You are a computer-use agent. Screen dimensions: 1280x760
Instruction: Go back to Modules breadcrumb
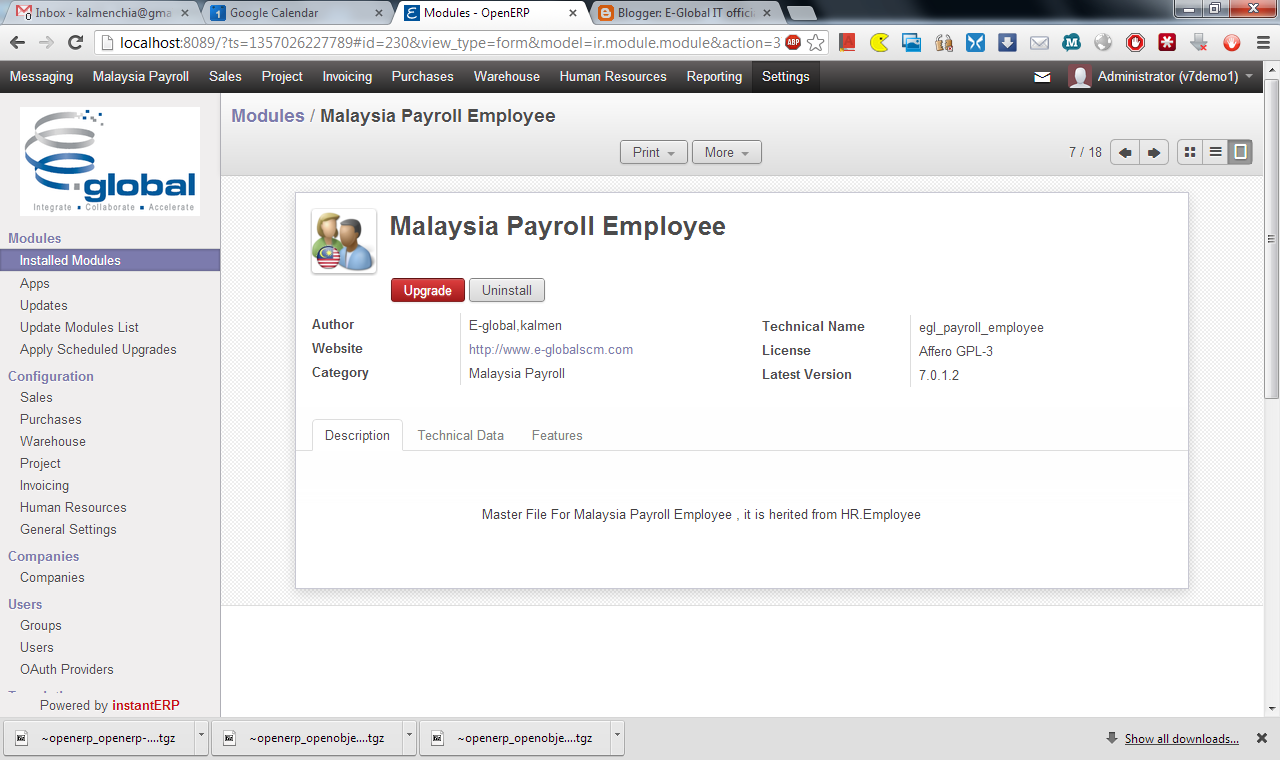pos(268,116)
